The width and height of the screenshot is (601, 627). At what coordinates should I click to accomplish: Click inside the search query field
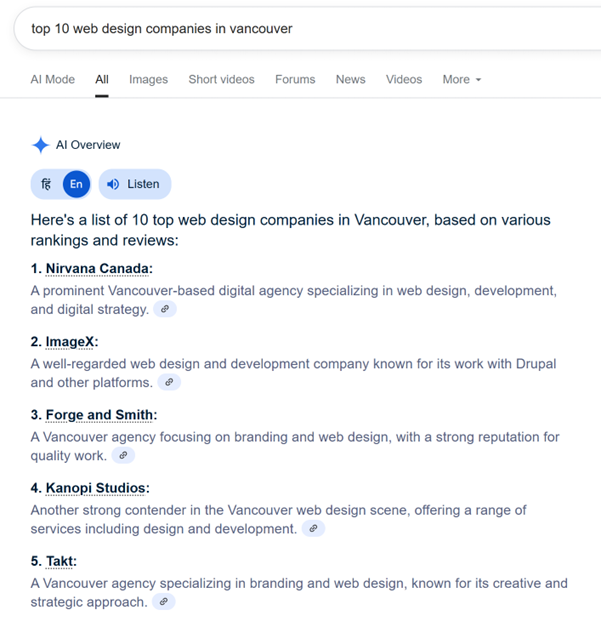308,29
